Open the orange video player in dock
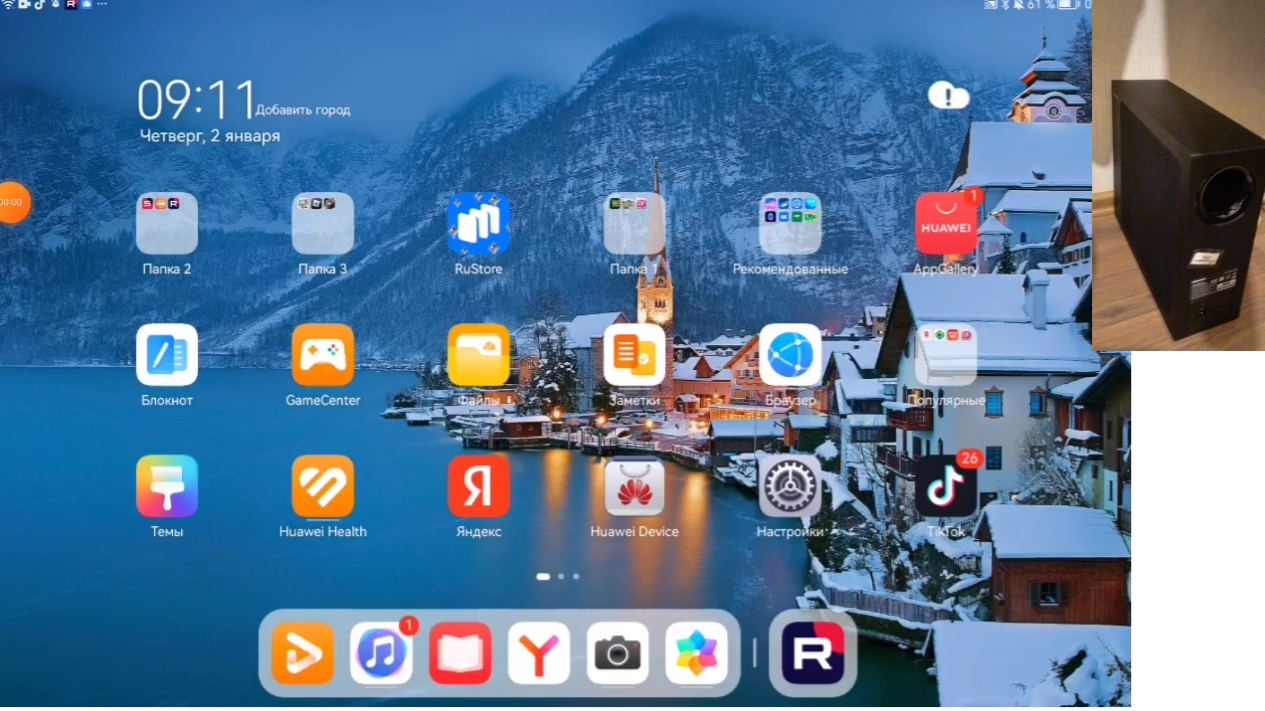 point(303,653)
